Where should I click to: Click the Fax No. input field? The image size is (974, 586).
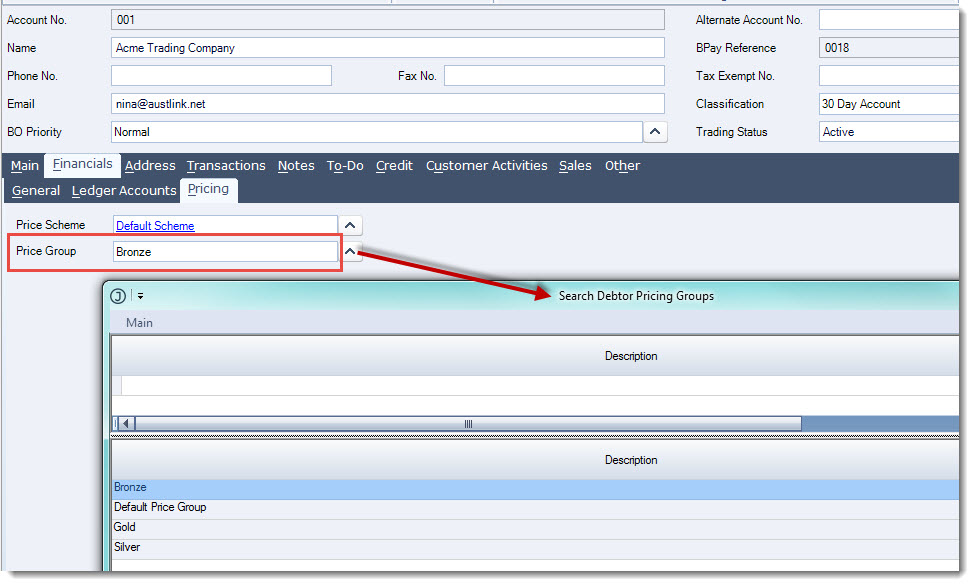click(554, 76)
